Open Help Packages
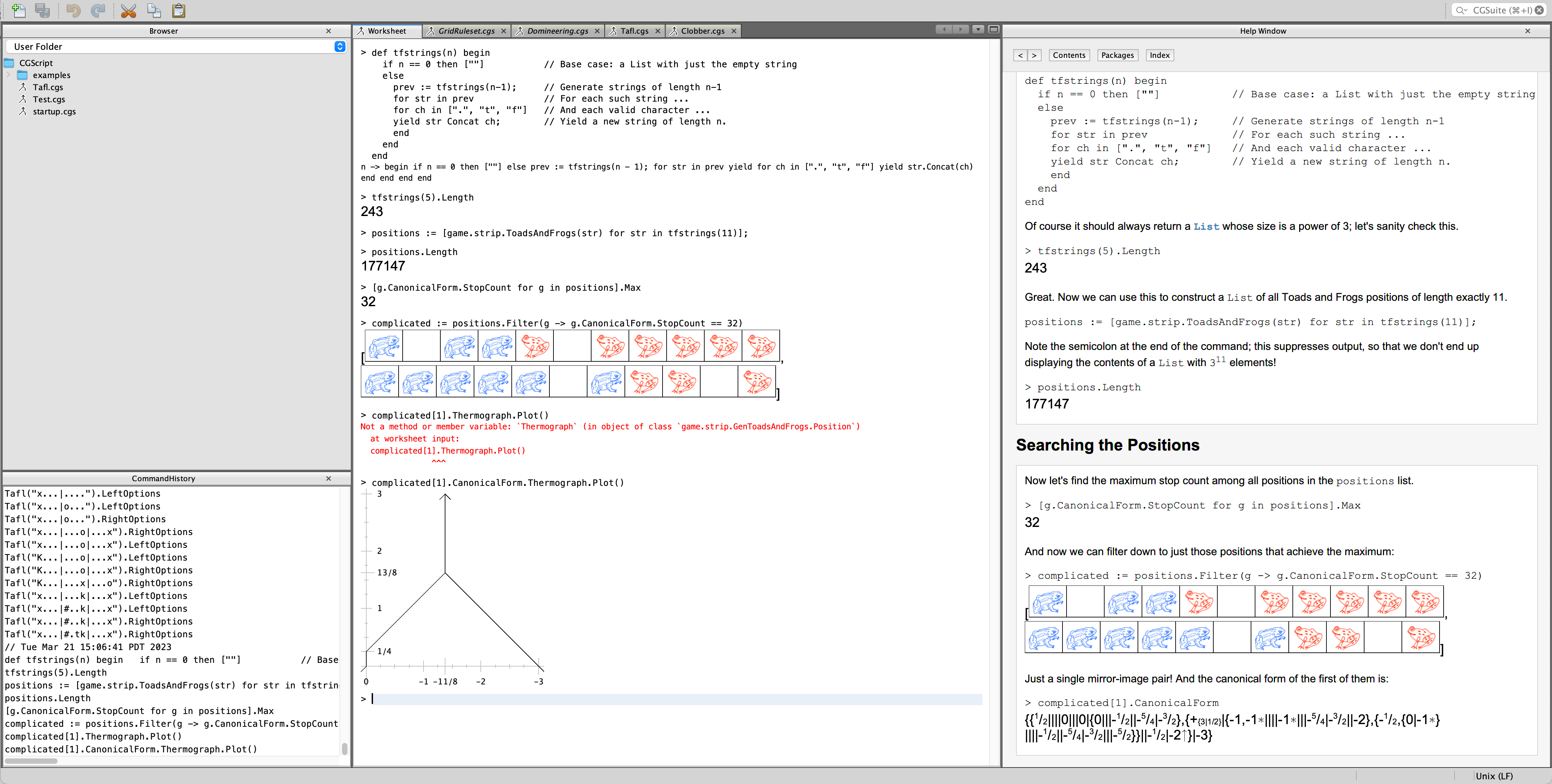The height and width of the screenshot is (784, 1552). 1117,56
